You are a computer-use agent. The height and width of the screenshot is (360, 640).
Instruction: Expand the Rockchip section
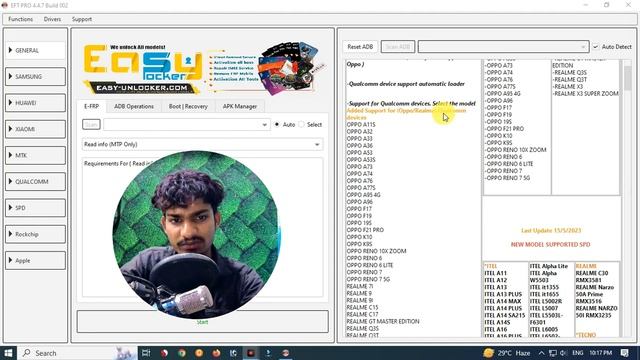[35, 234]
